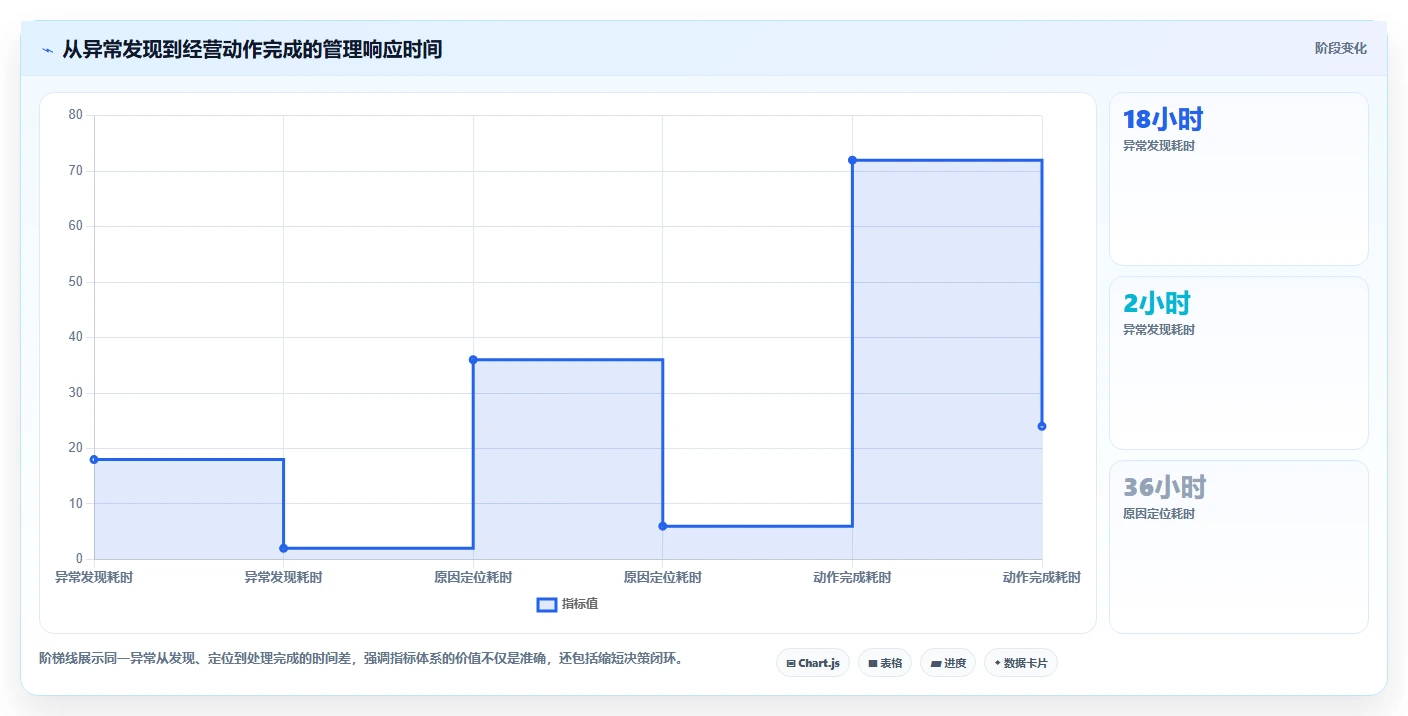Click the 指标值 legend text
Viewport: 1408px width, 716px height.
[x=580, y=604]
